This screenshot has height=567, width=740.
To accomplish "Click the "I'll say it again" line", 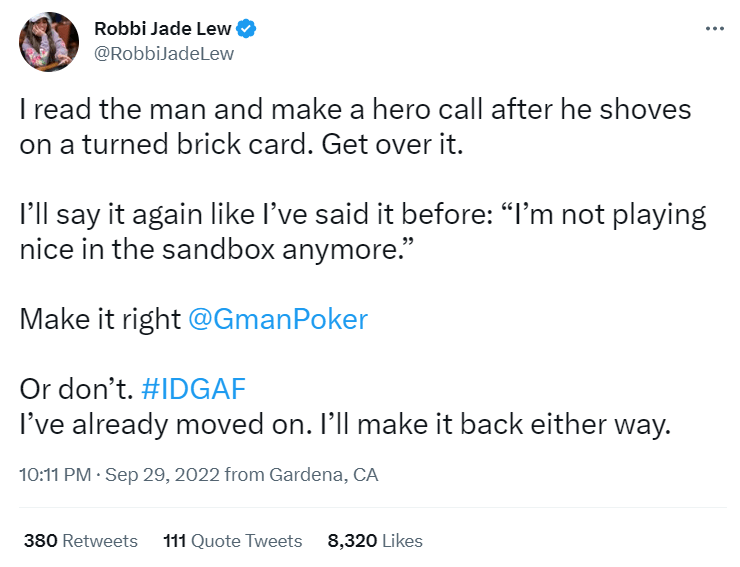I will click(x=362, y=214).
